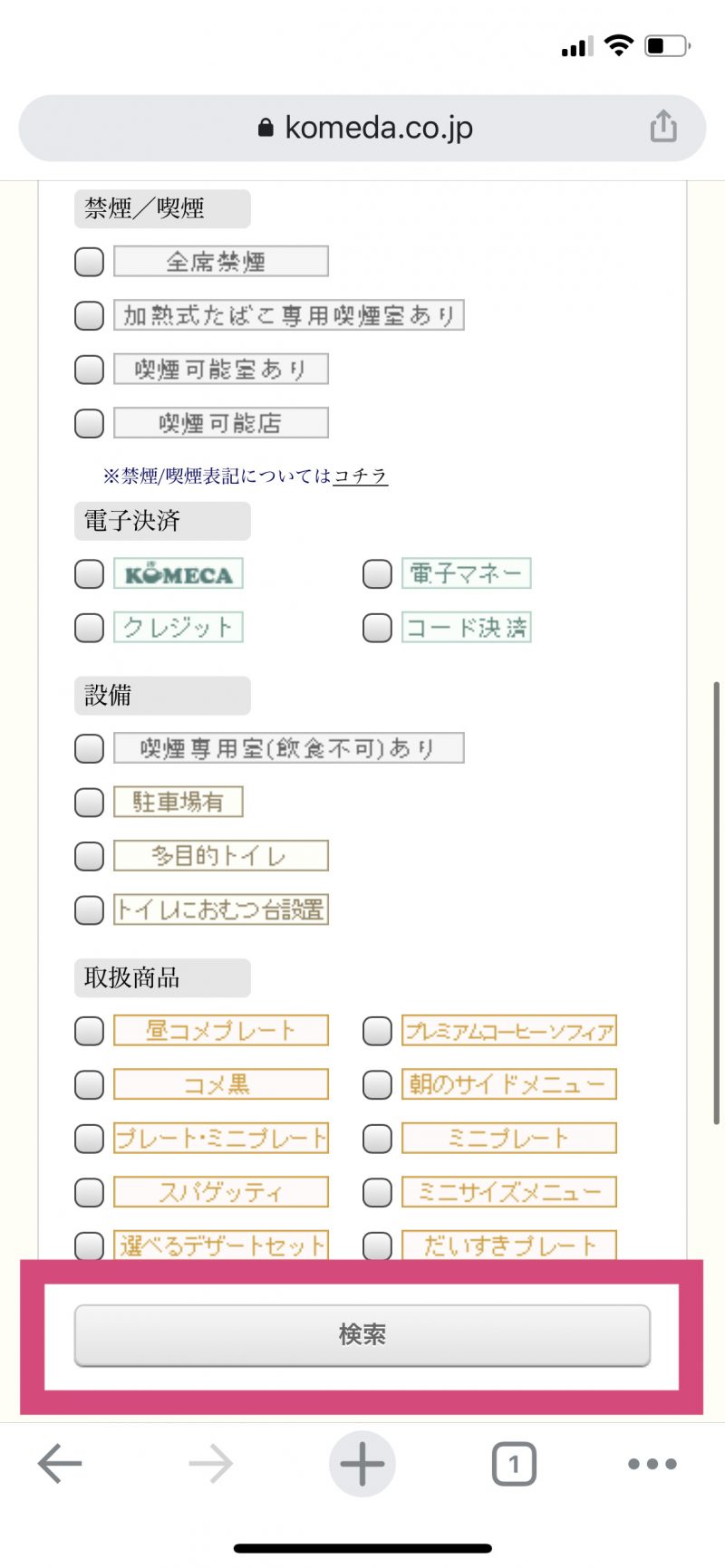Image resolution: width=725 pixels, height=1568 pixels.
Task: Enable the 駐車場有 facility filter
Action: click(89, 802)
